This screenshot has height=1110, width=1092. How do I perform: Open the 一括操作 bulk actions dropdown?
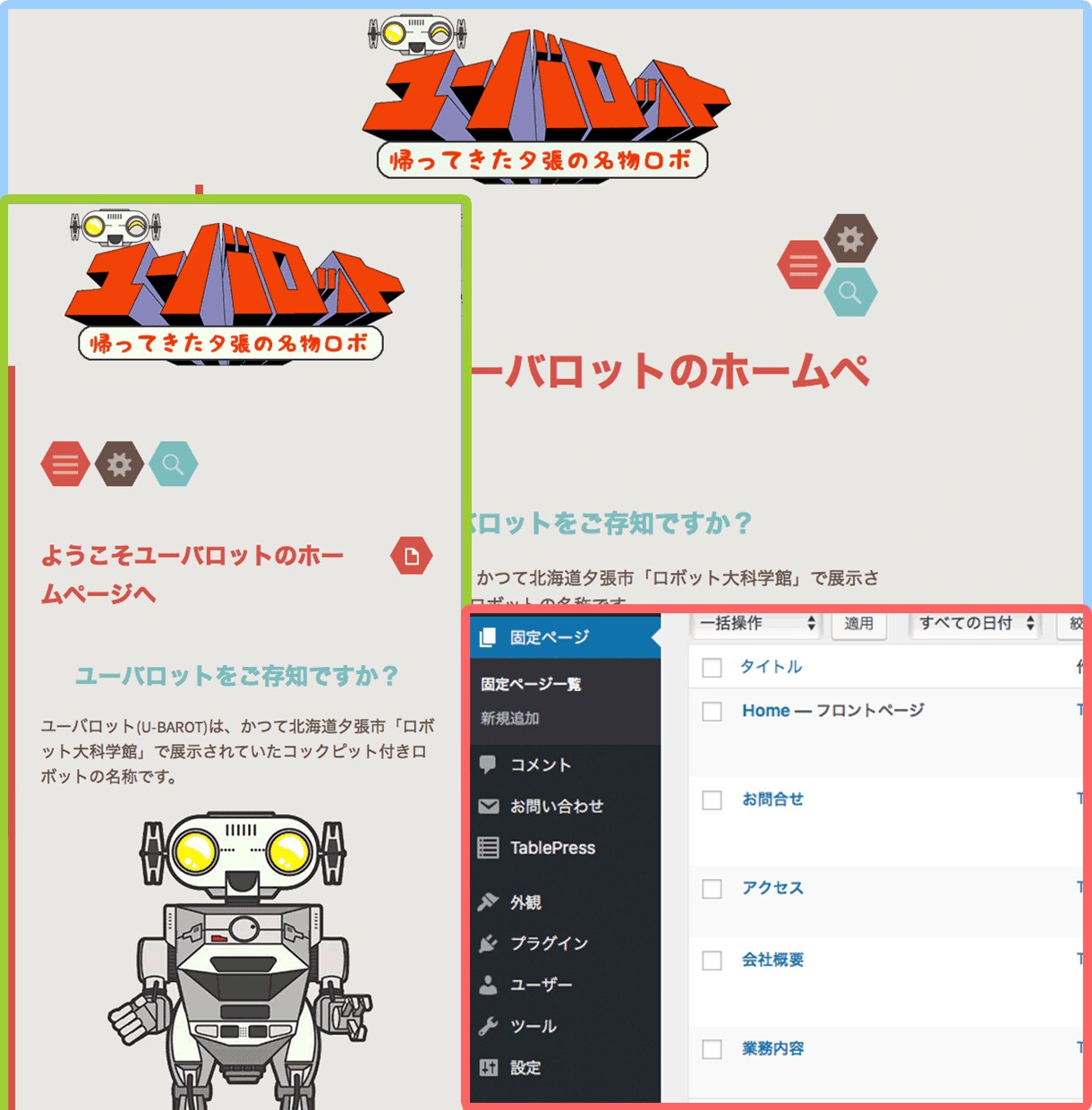(757, 624)
